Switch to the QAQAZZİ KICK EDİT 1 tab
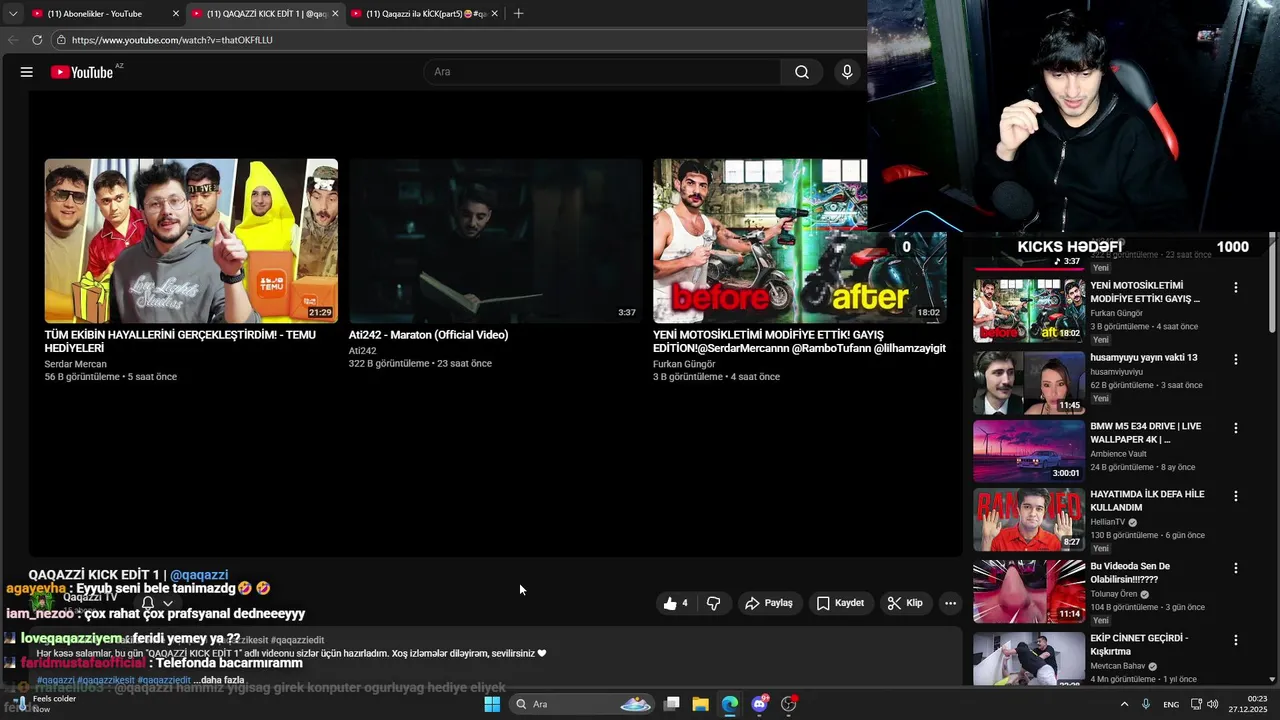 pyautogui.click(x=265, y=14)
